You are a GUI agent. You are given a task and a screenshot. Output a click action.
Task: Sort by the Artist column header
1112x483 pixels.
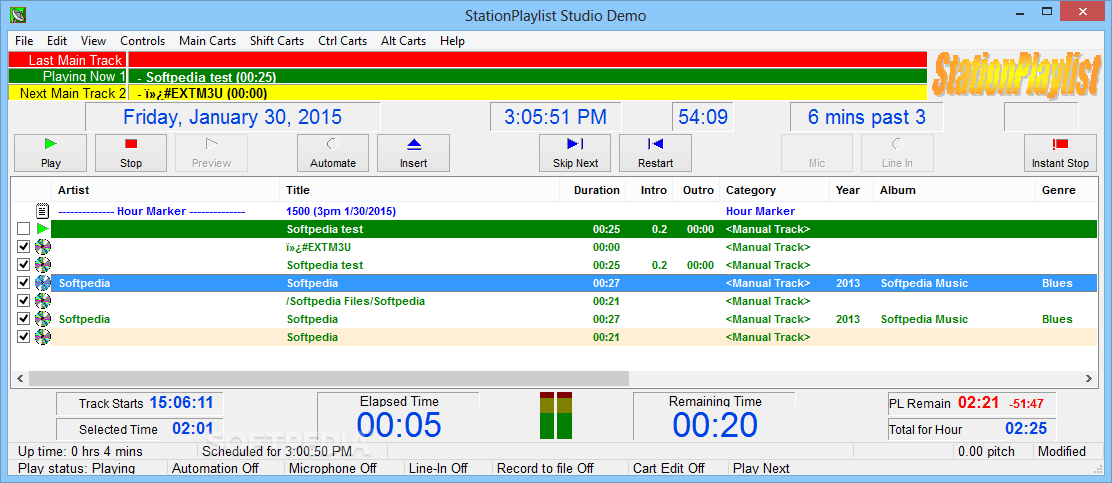165,190
